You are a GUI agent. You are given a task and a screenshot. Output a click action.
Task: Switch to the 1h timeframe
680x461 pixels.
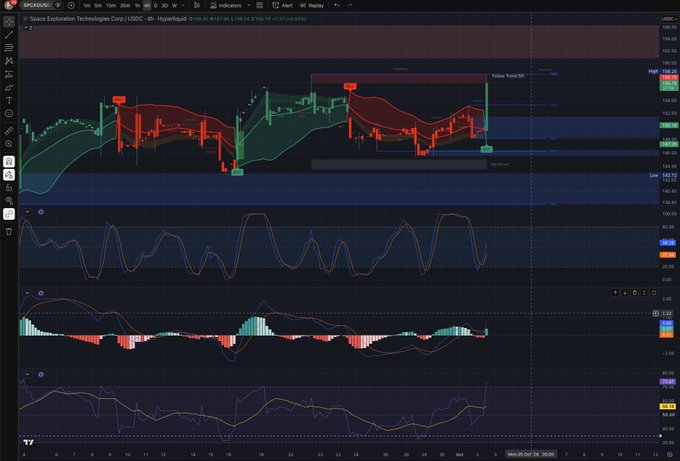(137, 6)
